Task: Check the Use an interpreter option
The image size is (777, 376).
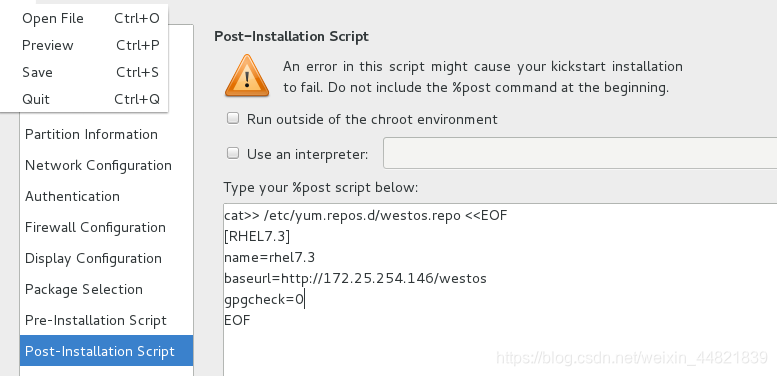Action: pos(233,153)
